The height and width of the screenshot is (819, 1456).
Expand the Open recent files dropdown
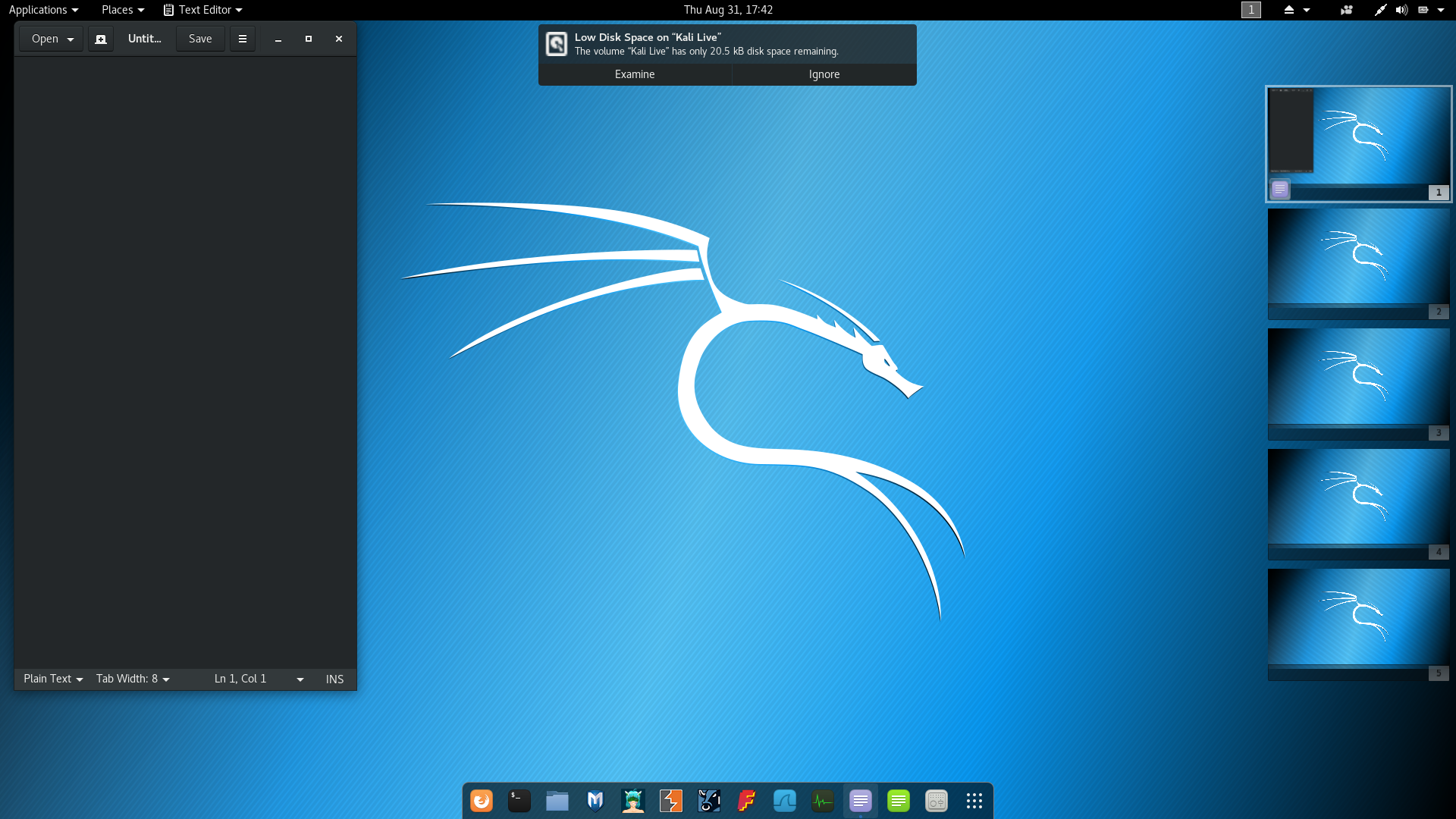tap(71, 39)
